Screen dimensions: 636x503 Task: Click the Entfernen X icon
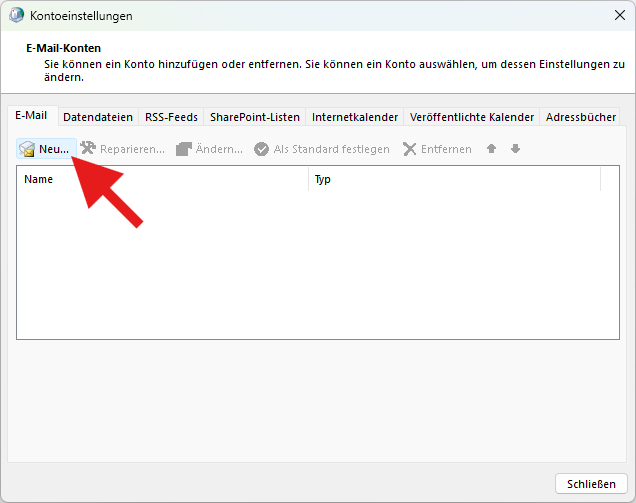pos(410,149)
